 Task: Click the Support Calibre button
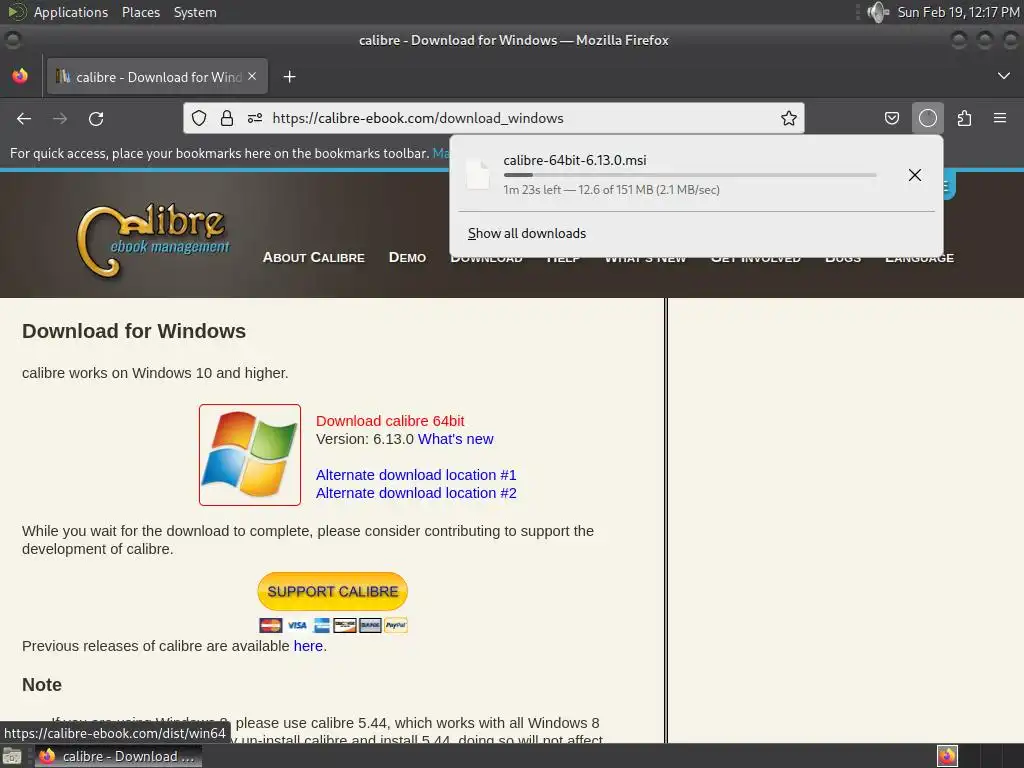(332, 591)
